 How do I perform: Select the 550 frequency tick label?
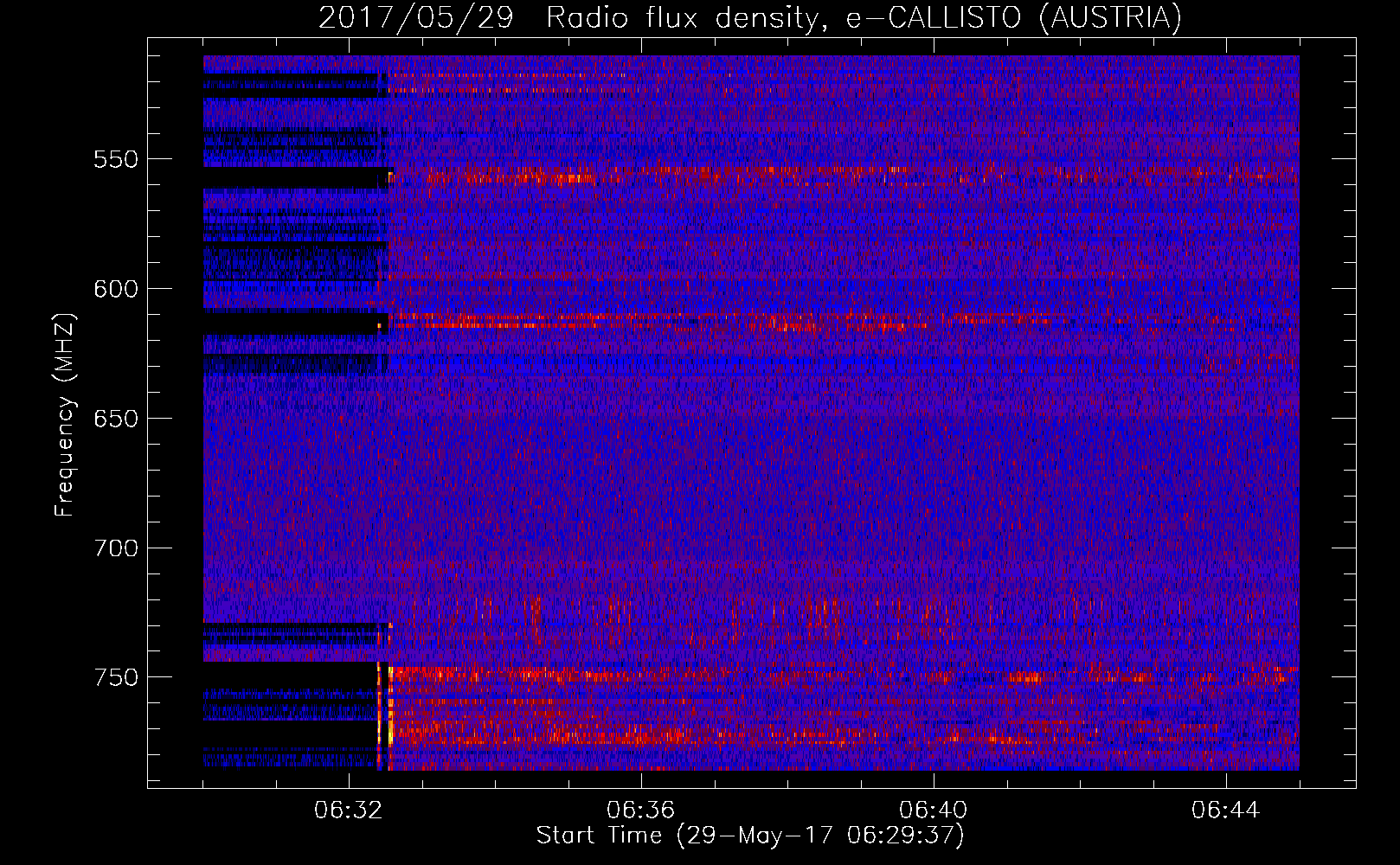coord(116,159)
